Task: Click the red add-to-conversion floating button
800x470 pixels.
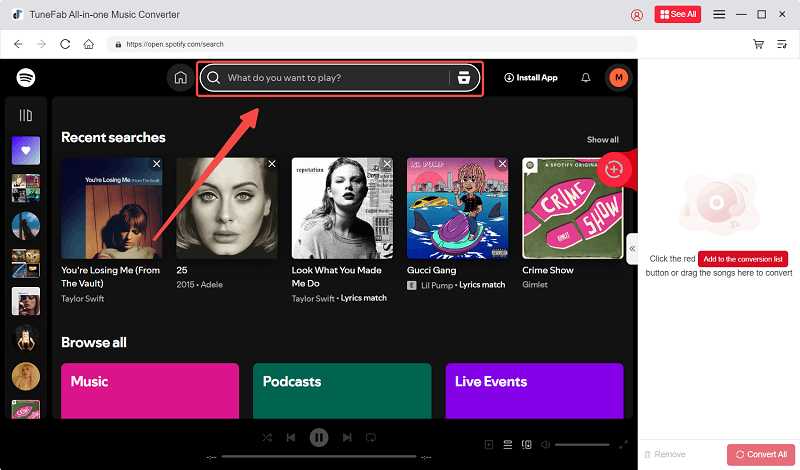Action: click(614, 169)
